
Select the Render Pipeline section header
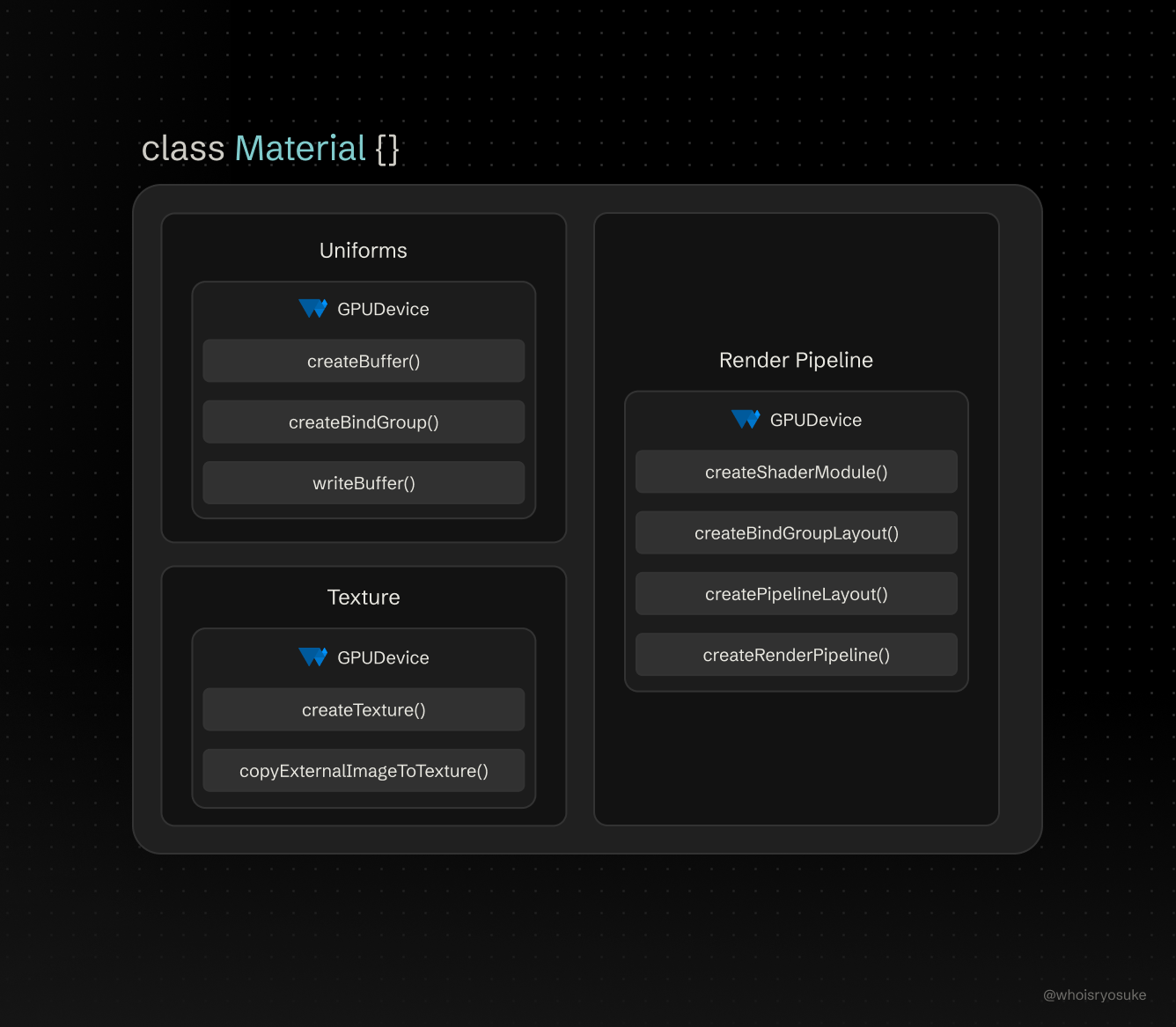(x=796, y=360)
